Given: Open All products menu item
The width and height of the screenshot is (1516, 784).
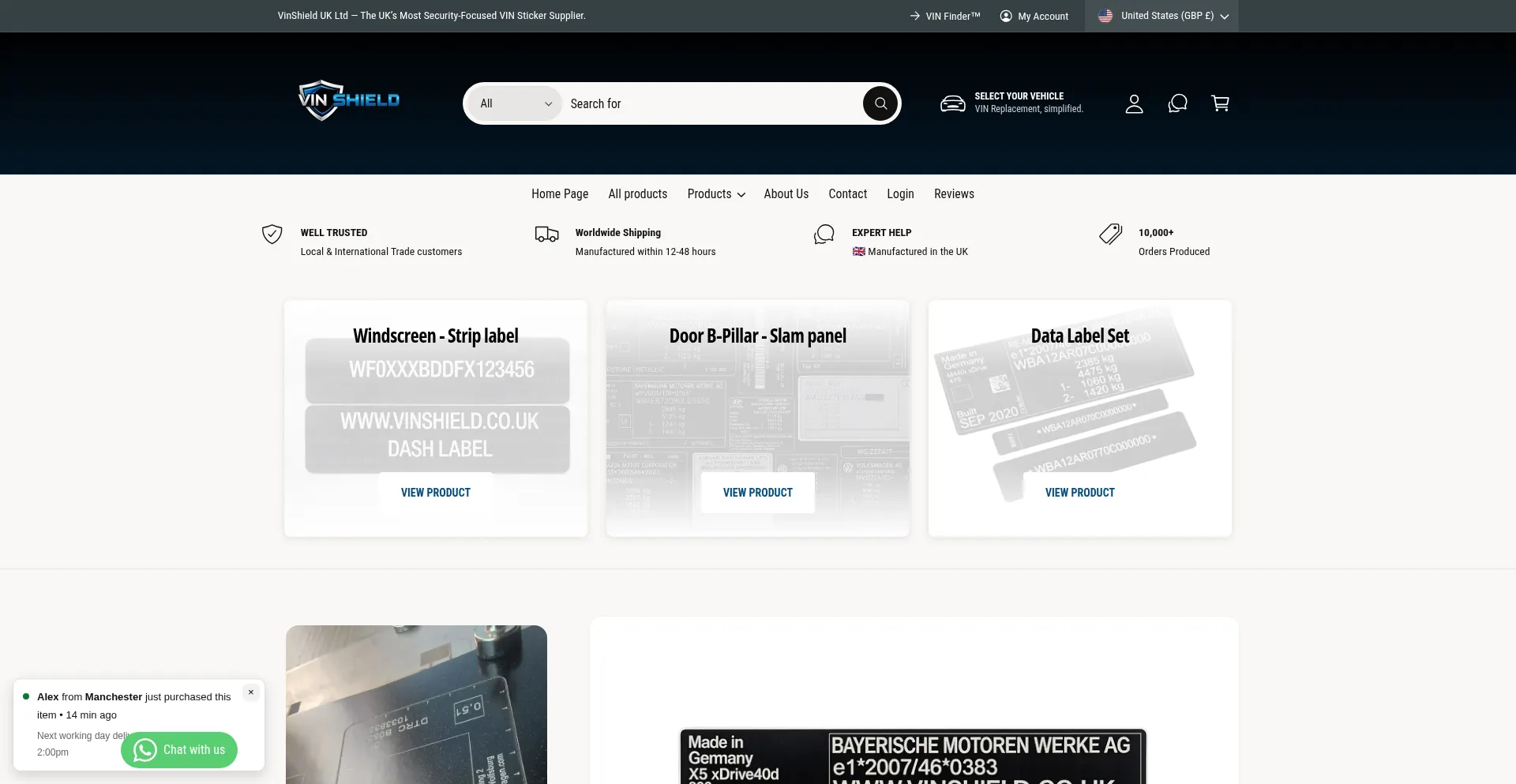Looking at the screenshot, I should [x=638, y=194].
